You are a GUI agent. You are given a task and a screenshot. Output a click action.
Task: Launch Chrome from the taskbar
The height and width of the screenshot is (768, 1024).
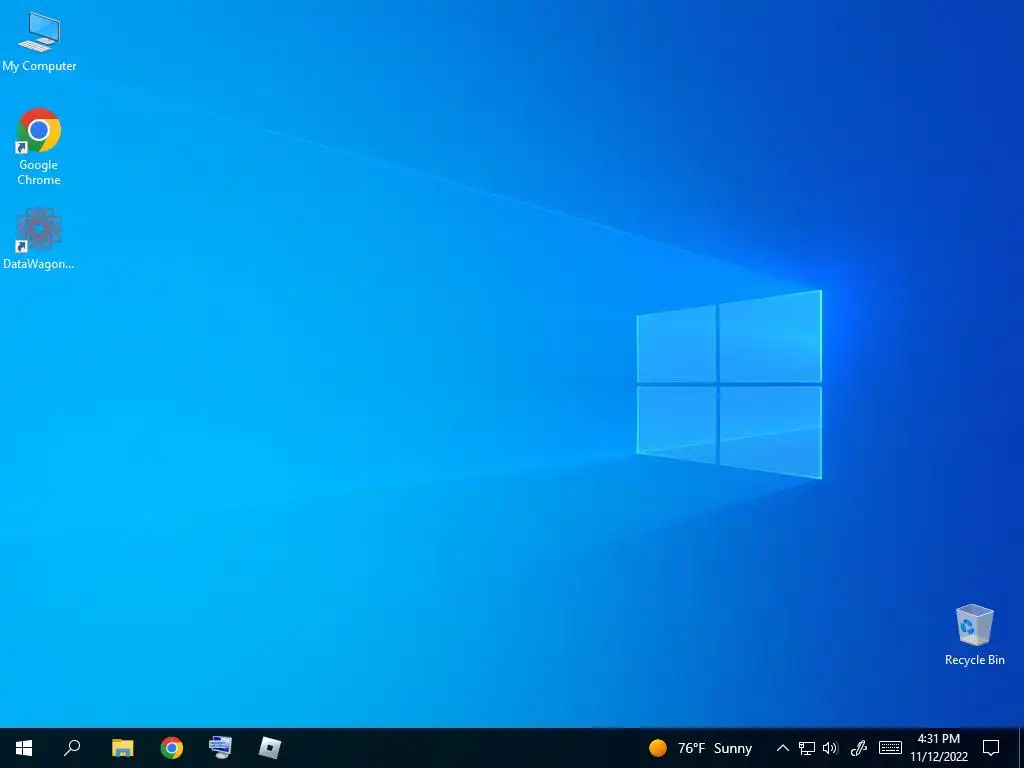coord(172,748)
